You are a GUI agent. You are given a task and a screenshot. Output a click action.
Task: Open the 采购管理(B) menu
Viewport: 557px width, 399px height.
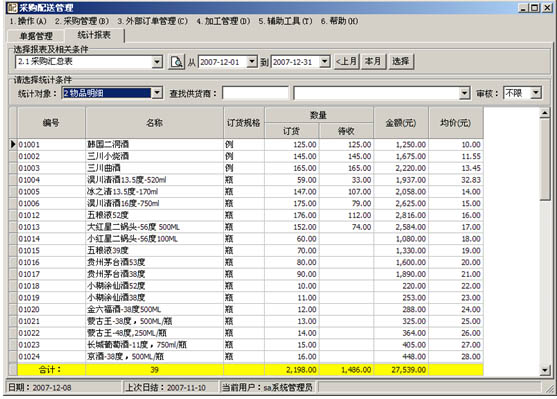click(x=82, y=21)
